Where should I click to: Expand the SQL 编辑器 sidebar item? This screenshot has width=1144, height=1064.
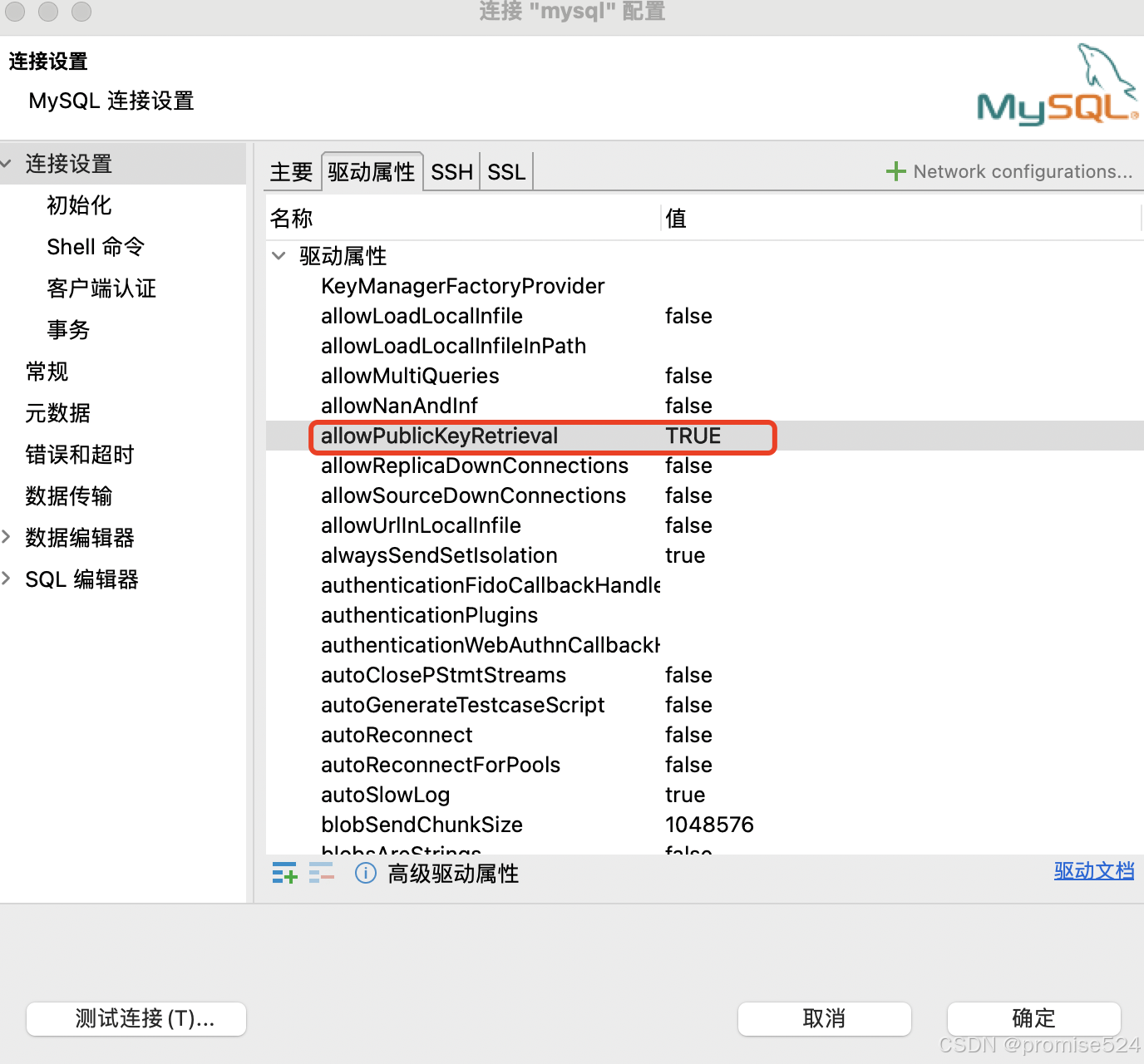pos(7,579)
